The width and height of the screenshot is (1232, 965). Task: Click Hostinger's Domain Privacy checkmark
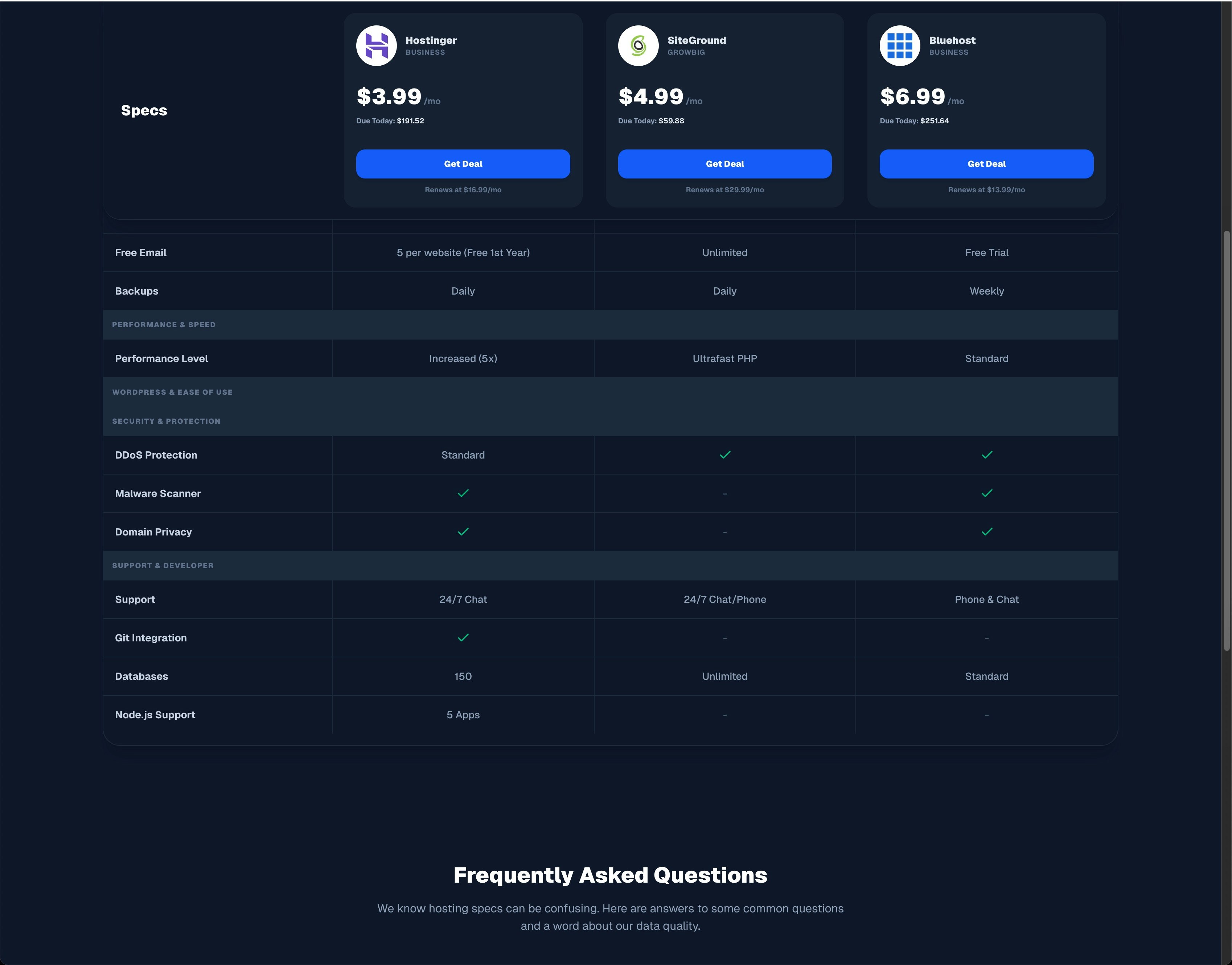tap(463, 531)
